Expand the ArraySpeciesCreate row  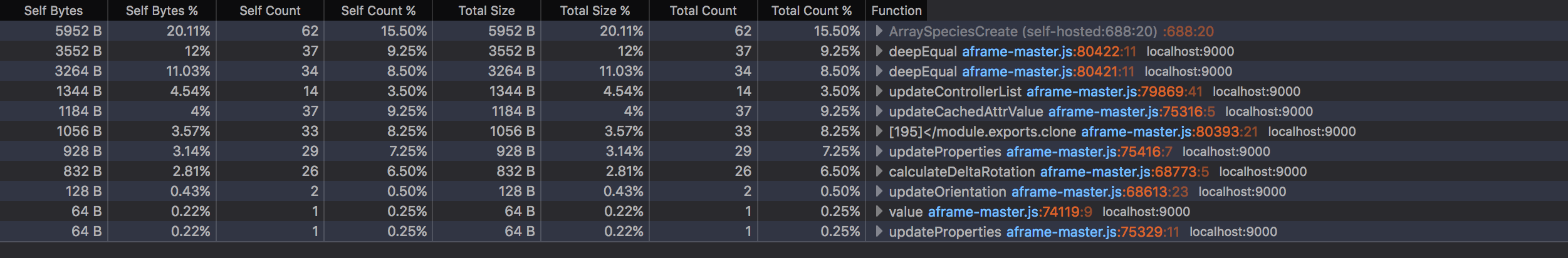click(879, 31)
